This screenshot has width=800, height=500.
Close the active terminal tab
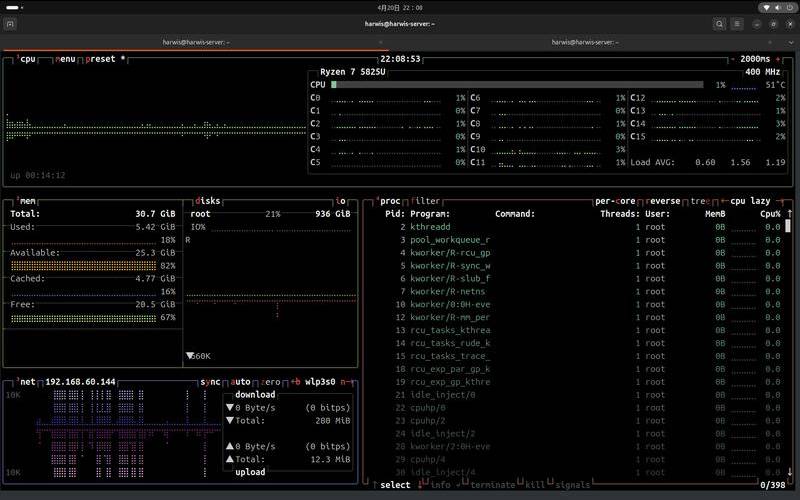(381, 42)
